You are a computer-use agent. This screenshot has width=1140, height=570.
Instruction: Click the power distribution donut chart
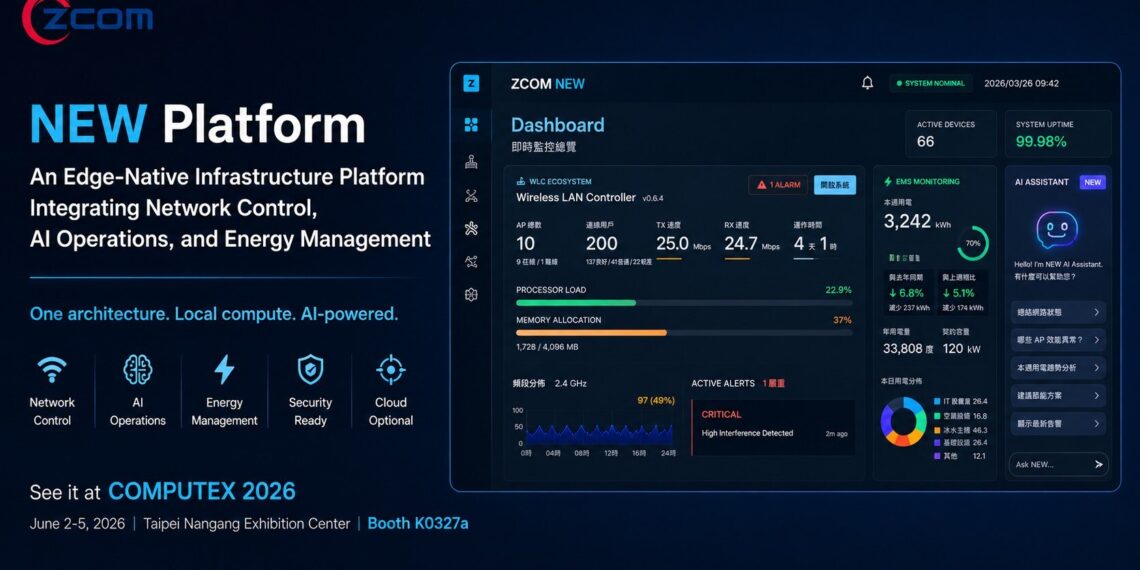pyautogui.click(x=903, y=422)
